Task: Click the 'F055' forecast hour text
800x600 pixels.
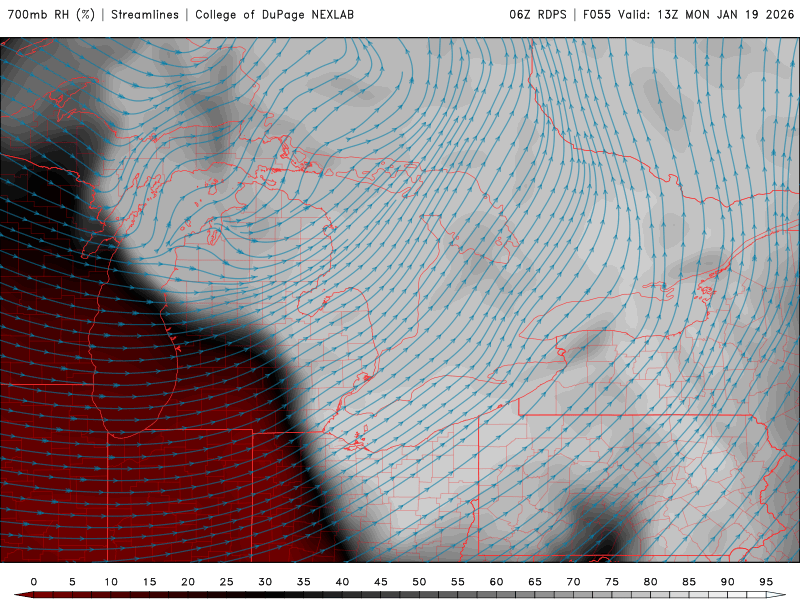Action: pos(597,14)
